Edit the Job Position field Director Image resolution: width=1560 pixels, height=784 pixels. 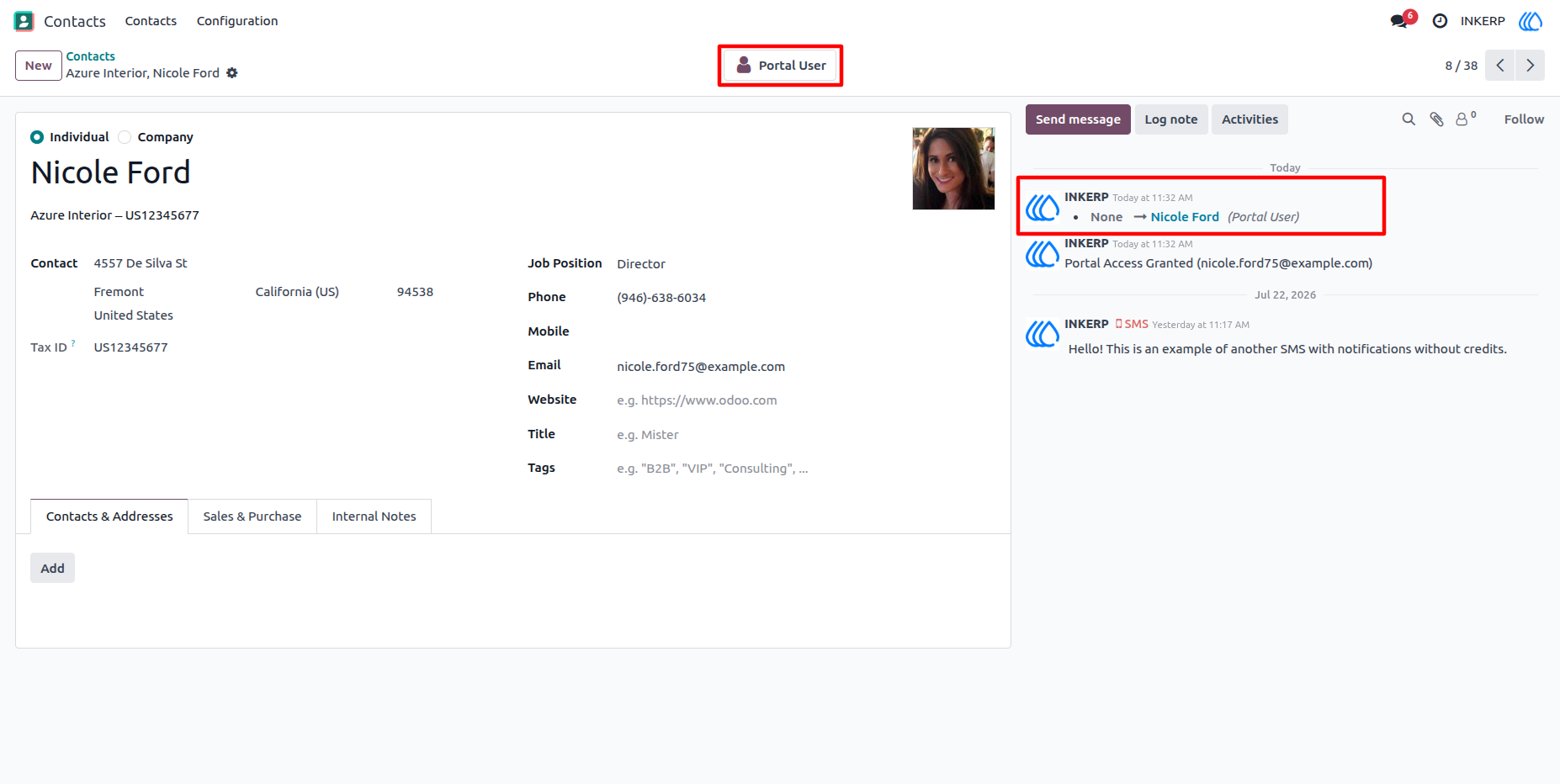tap(805, 264)
